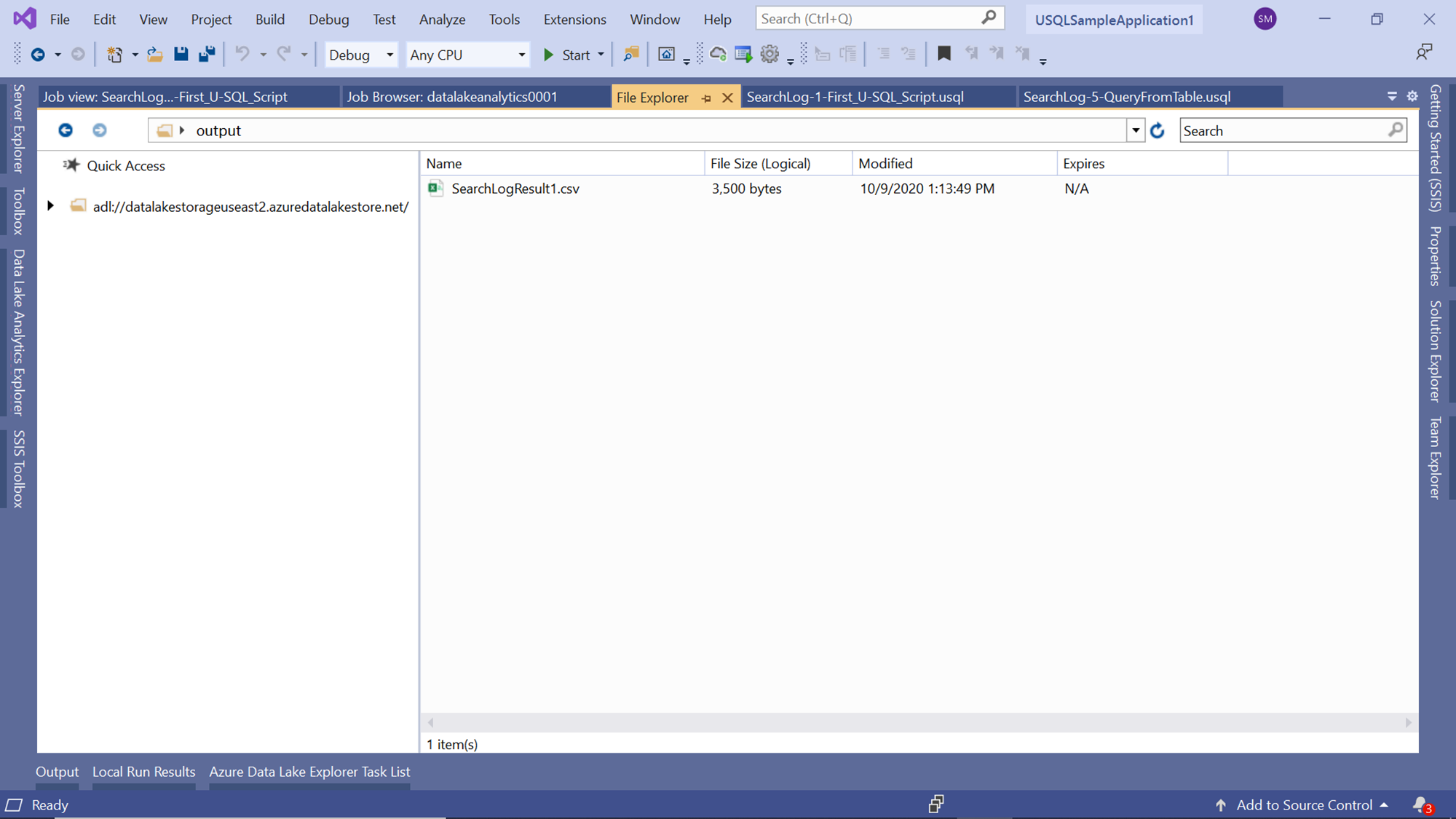Pin the File Explorer tab

(x=706, y=98)
